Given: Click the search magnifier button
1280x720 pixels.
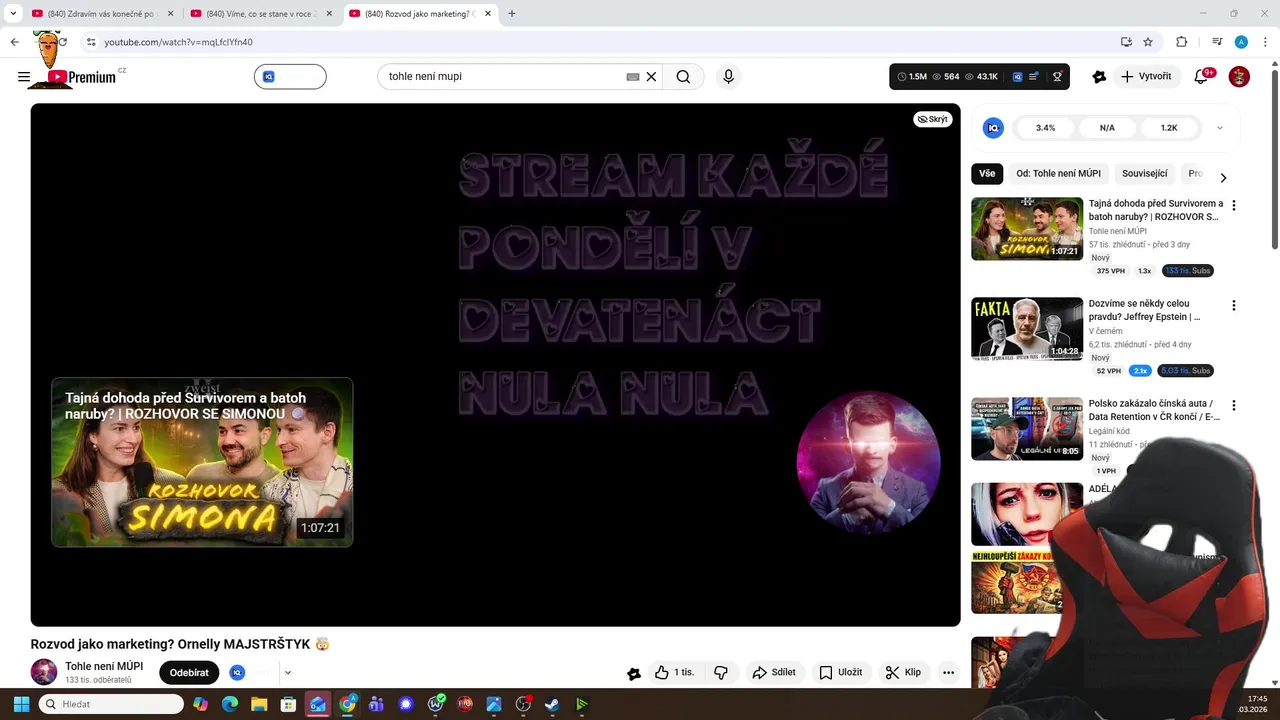Looking at the screenshot, I should coord(683,76).
